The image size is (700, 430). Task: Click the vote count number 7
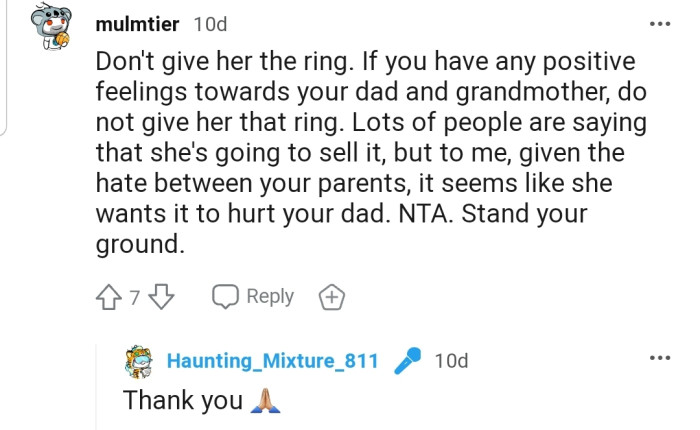click(136, 298)
